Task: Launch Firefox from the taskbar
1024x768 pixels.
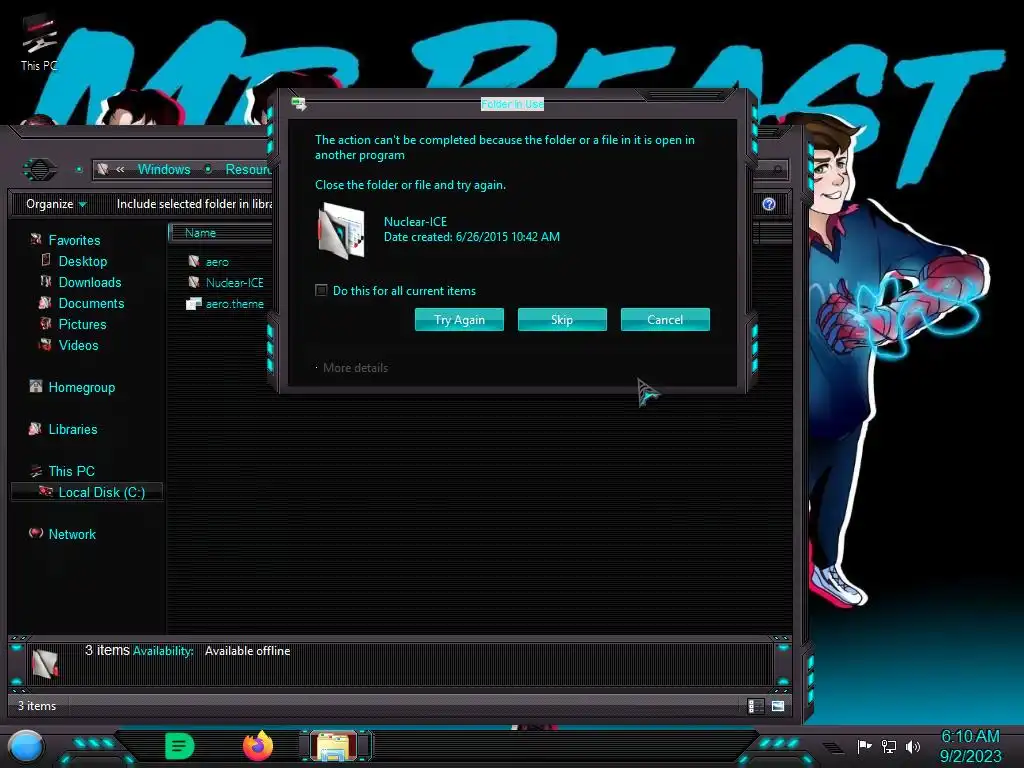Action: (258, 746)
